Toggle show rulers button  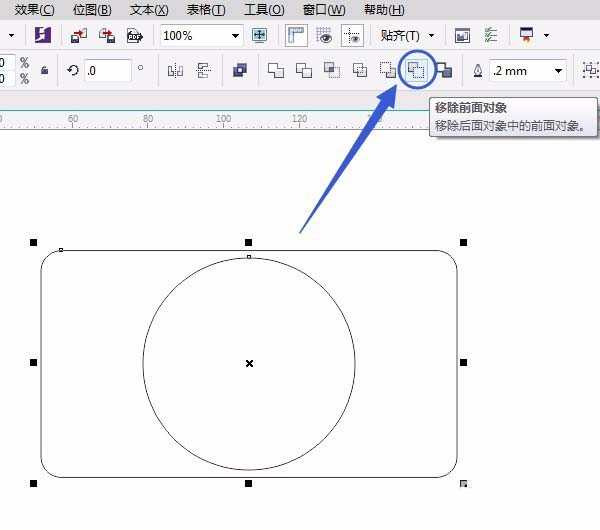296,36
